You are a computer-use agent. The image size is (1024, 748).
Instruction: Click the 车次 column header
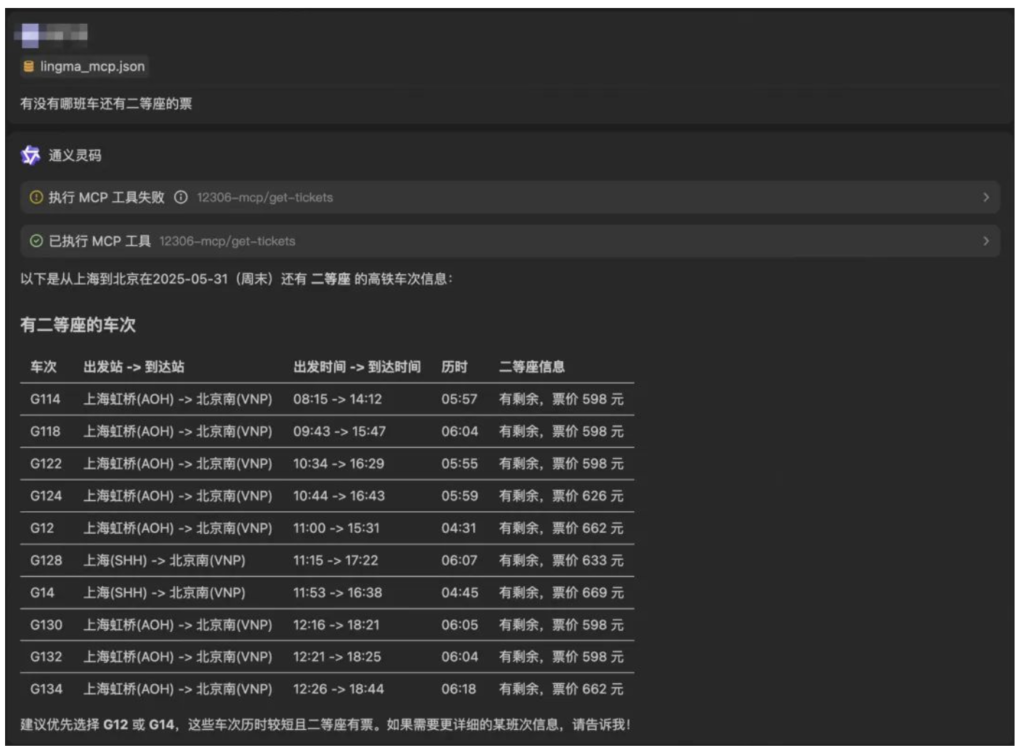coord(43,367)
